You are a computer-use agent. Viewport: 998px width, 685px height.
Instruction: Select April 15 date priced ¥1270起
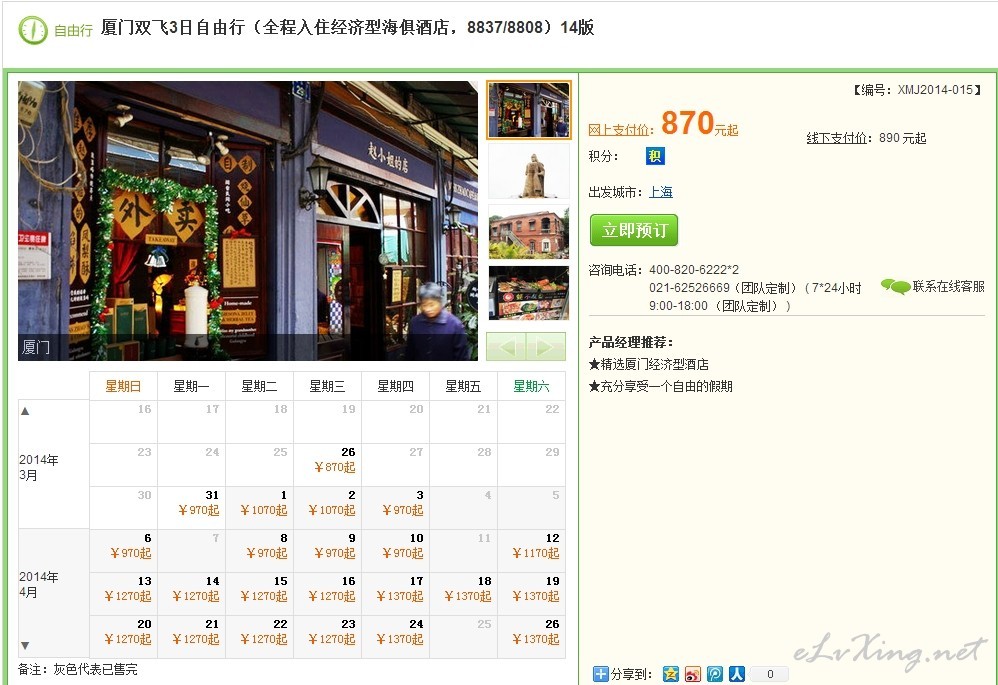[x=260, y=593]
